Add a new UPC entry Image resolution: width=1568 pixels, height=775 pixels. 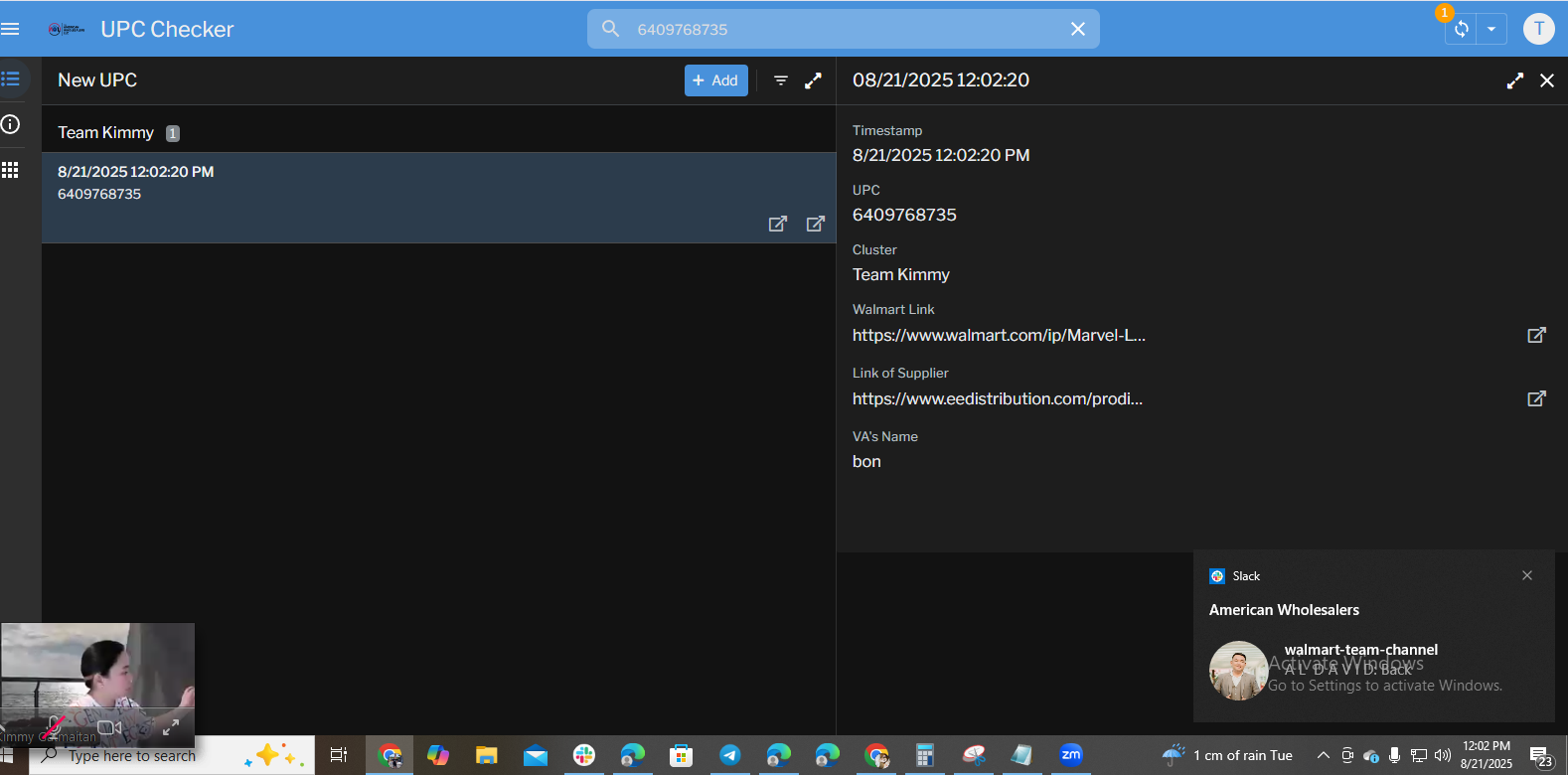715,80
